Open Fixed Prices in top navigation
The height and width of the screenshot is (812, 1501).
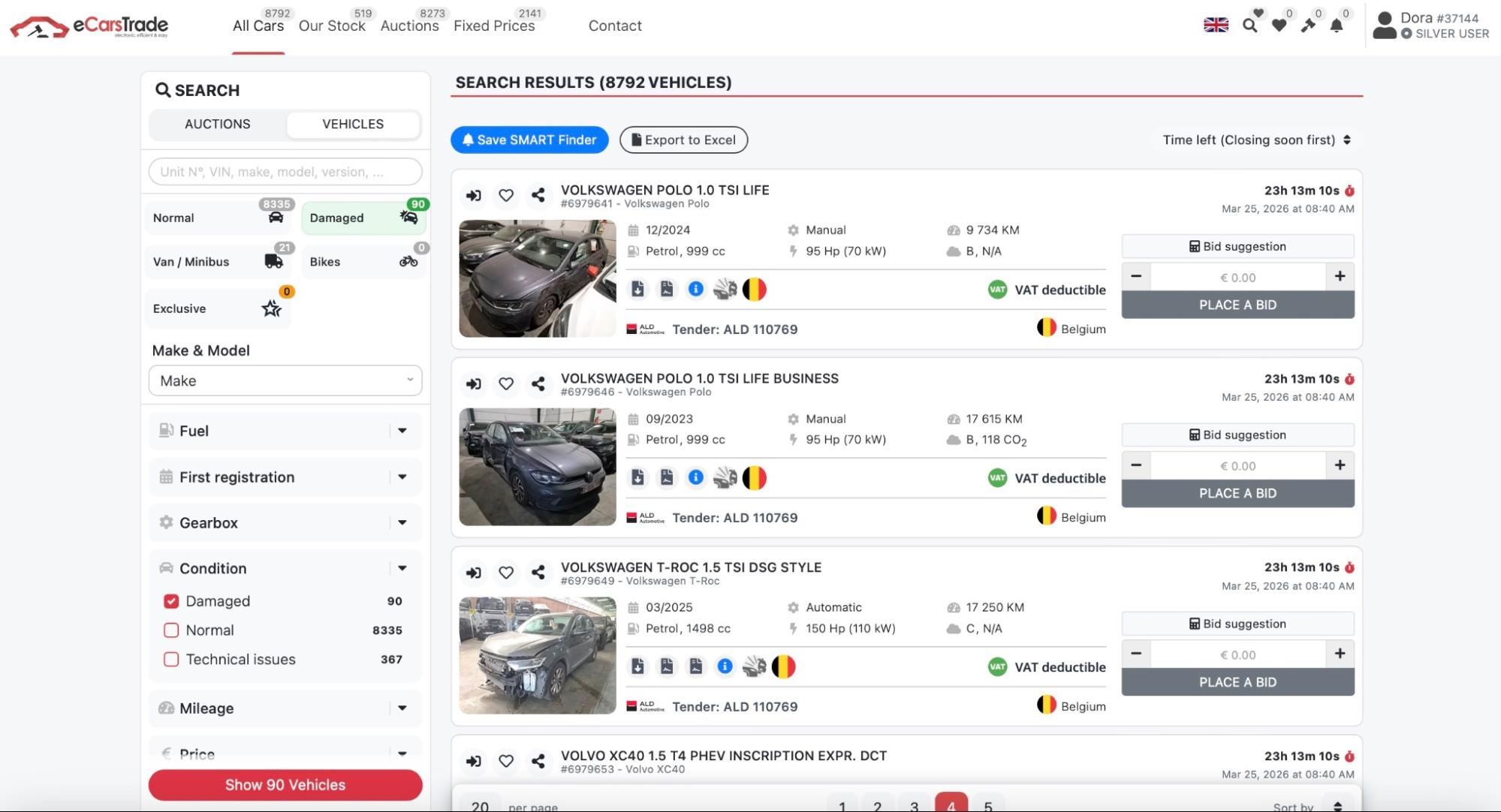[x=494, y=26]
